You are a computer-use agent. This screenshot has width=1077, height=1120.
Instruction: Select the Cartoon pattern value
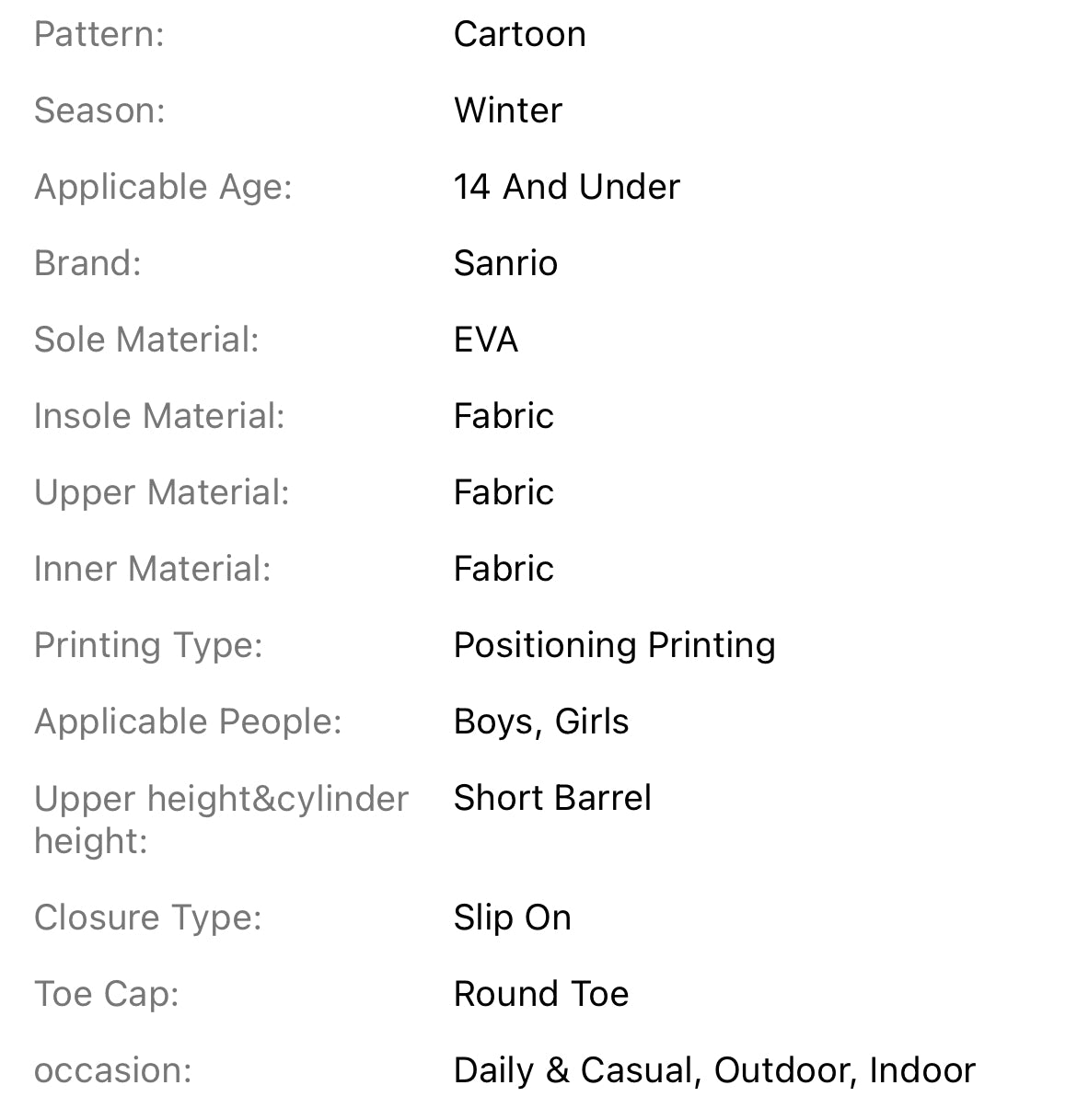(519, 34)
